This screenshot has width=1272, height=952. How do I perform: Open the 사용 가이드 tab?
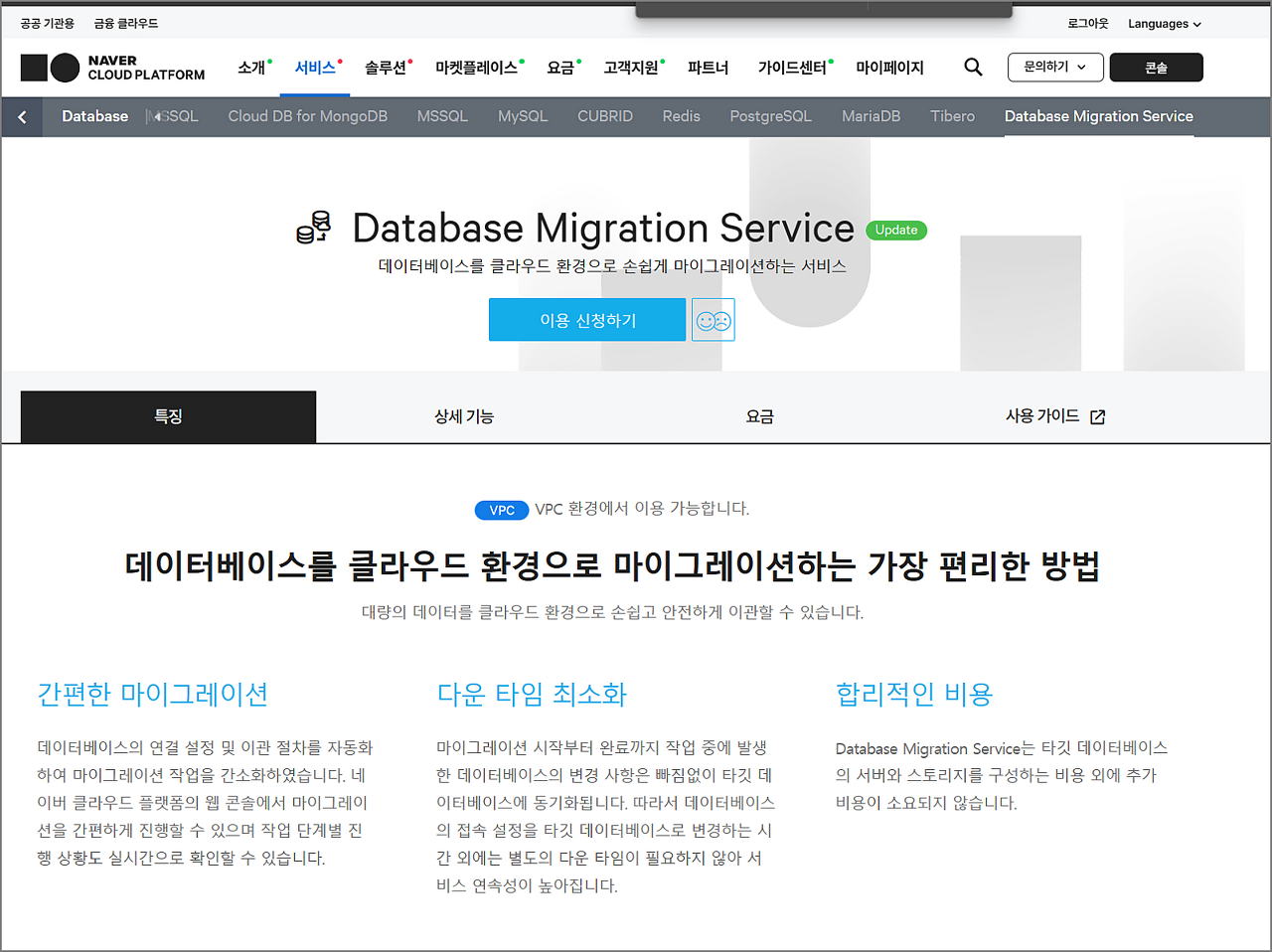[1055, 416]
